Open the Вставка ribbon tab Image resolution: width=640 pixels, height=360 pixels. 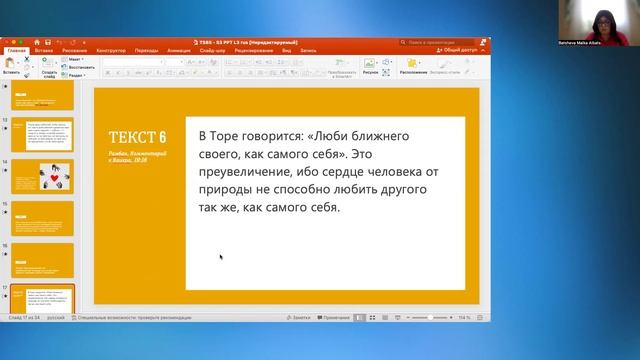point(44,51)
